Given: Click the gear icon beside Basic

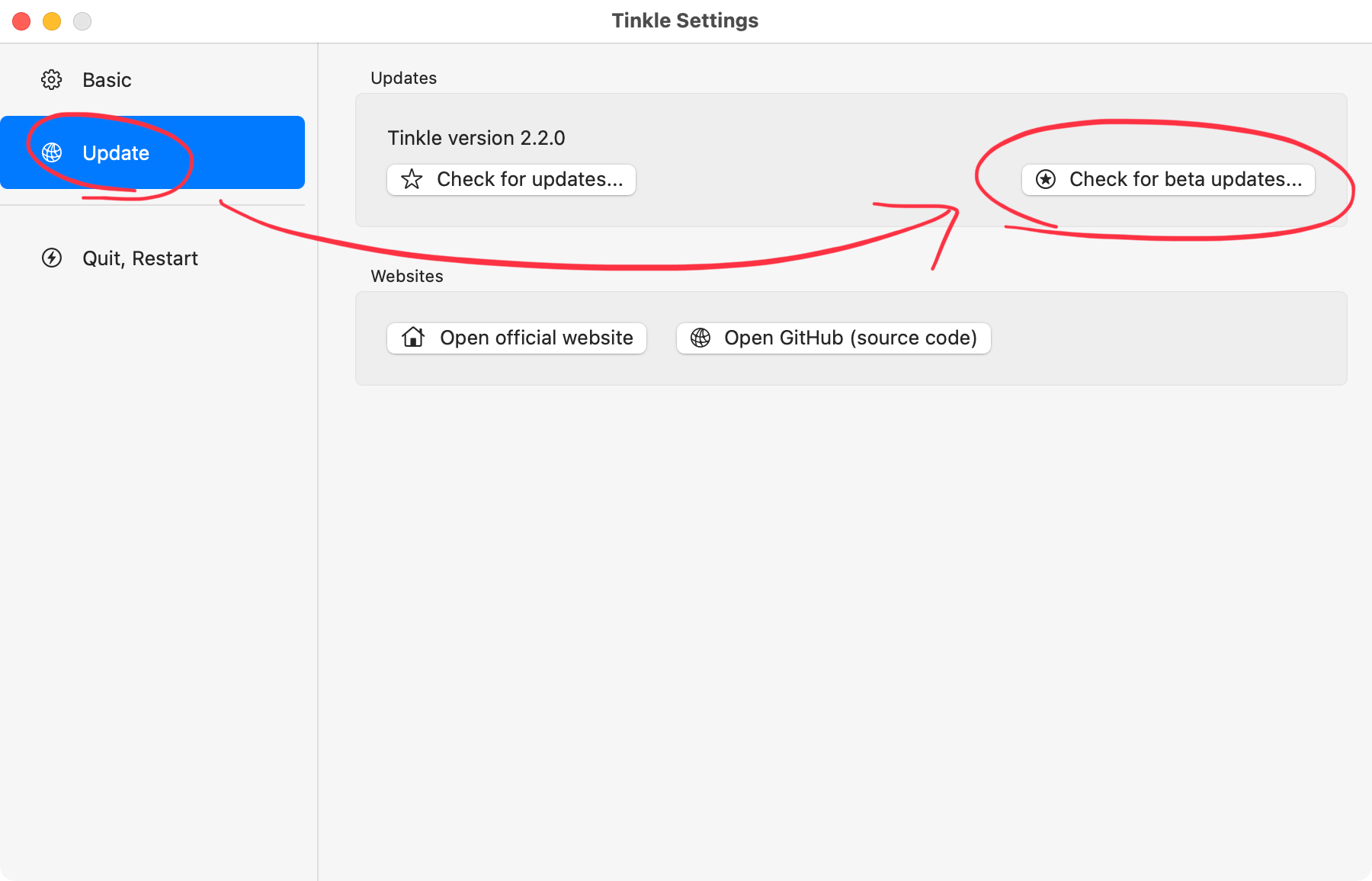Looking at the screenshot, I should point(51,79).
